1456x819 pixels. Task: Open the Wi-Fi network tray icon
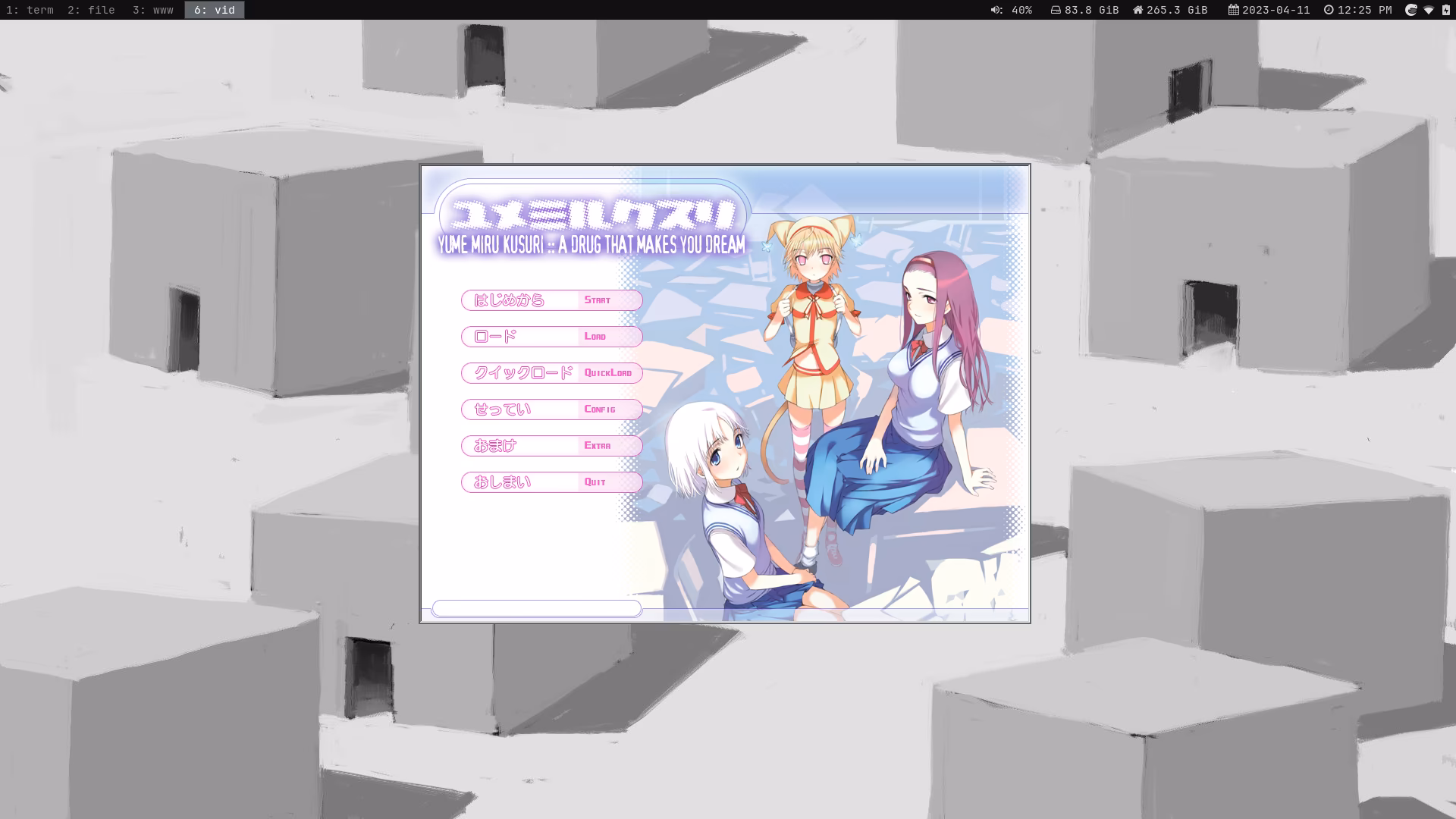pos(1429,10)
